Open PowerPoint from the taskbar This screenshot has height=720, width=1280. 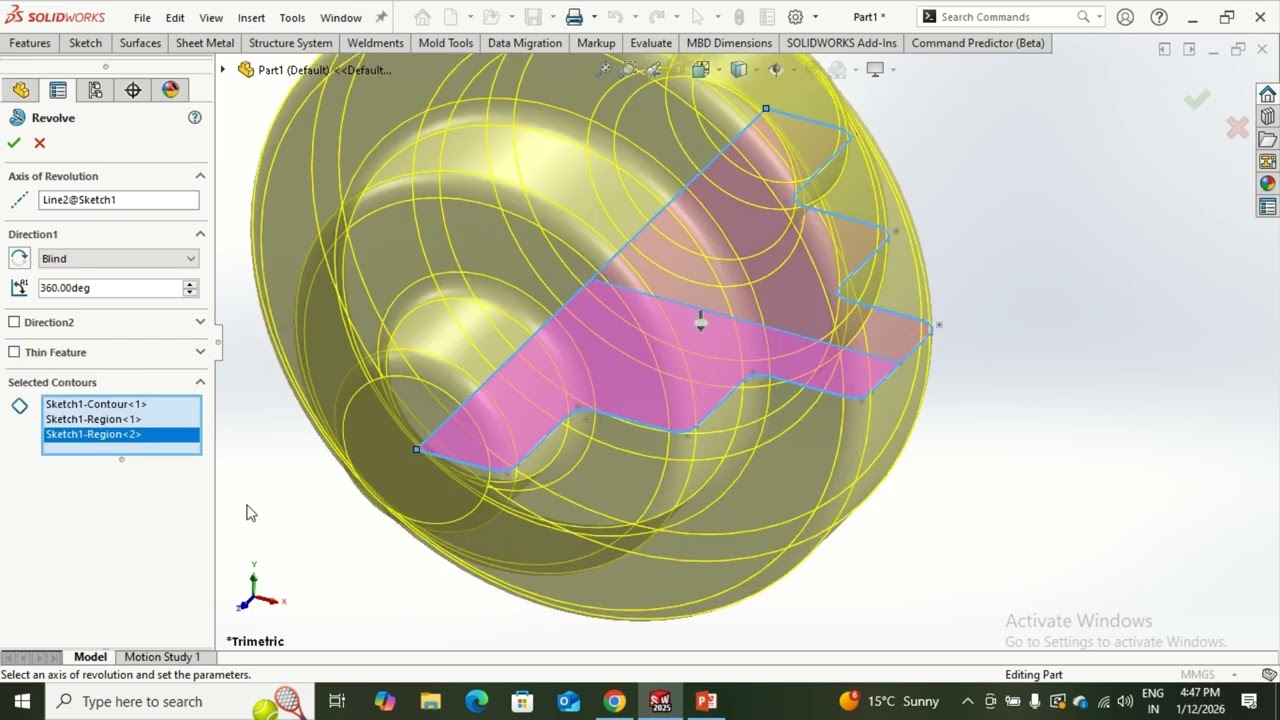(x=706, y=701)
